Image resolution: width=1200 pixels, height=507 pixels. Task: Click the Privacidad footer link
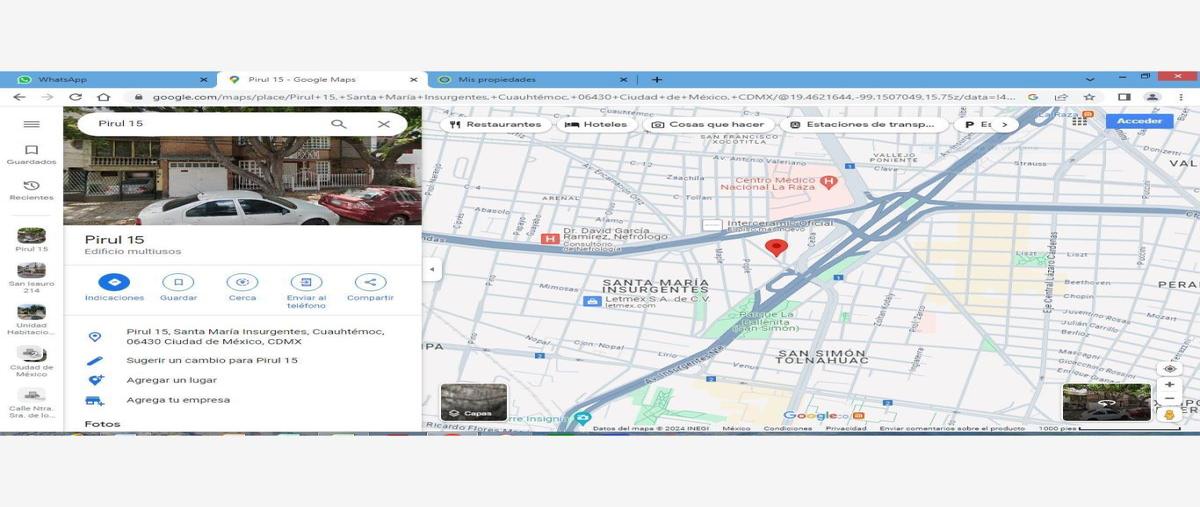(846, 428)
